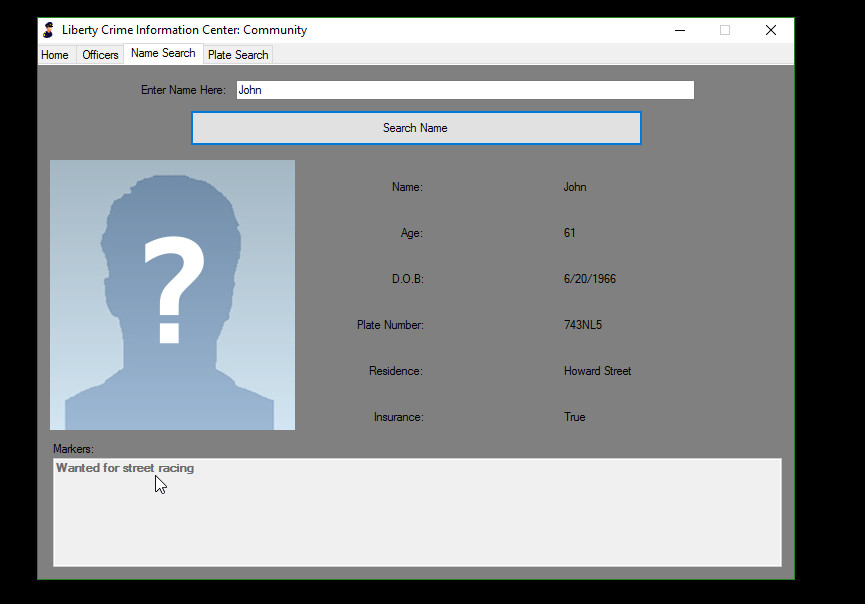Click the window title bar text

tap(184, 30)
